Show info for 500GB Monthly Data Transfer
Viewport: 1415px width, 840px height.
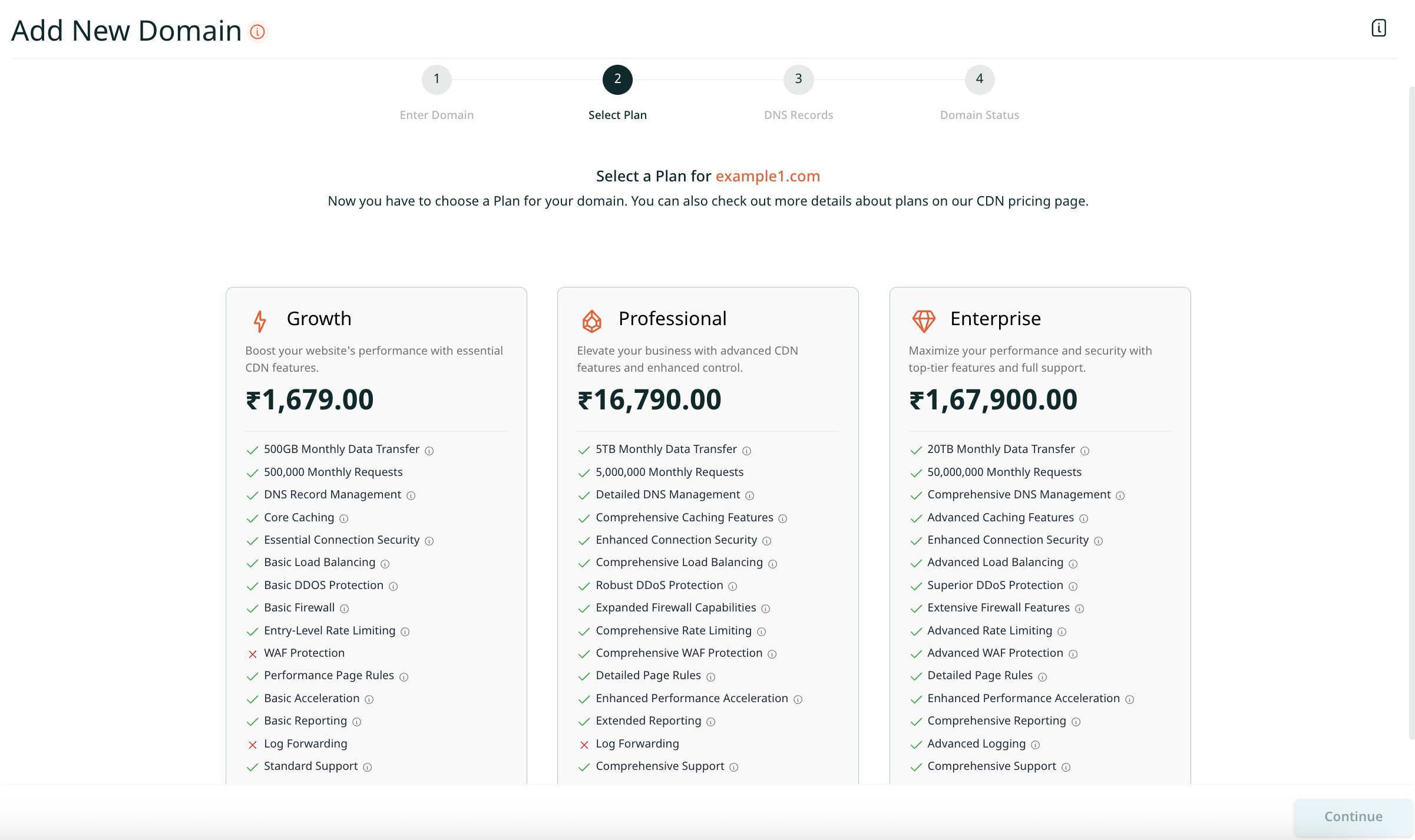tap(429, 451)
